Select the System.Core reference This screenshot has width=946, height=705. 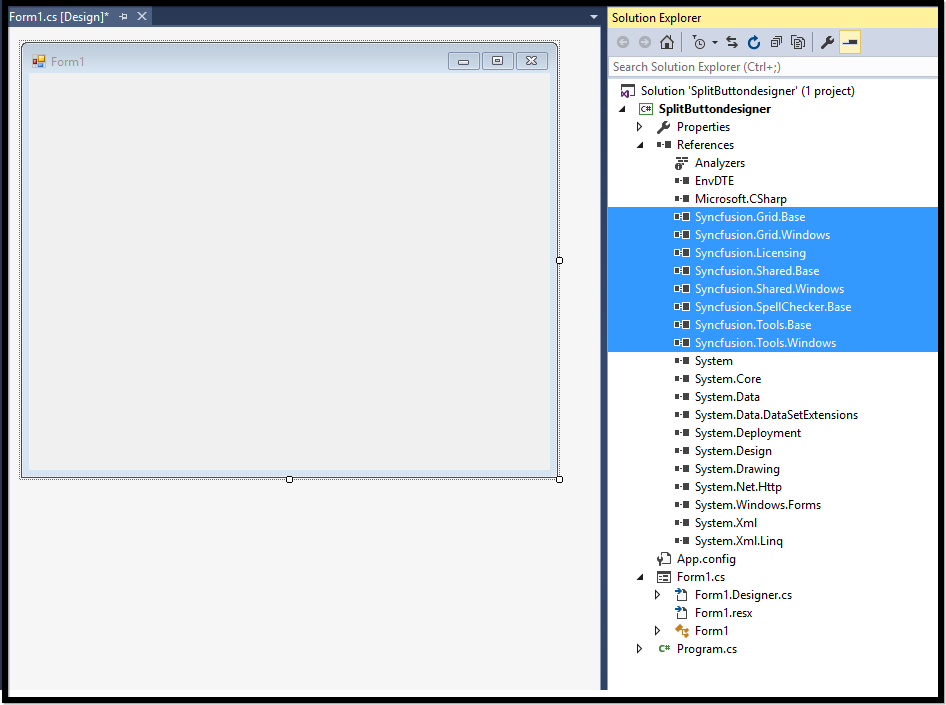click(728, 379)
